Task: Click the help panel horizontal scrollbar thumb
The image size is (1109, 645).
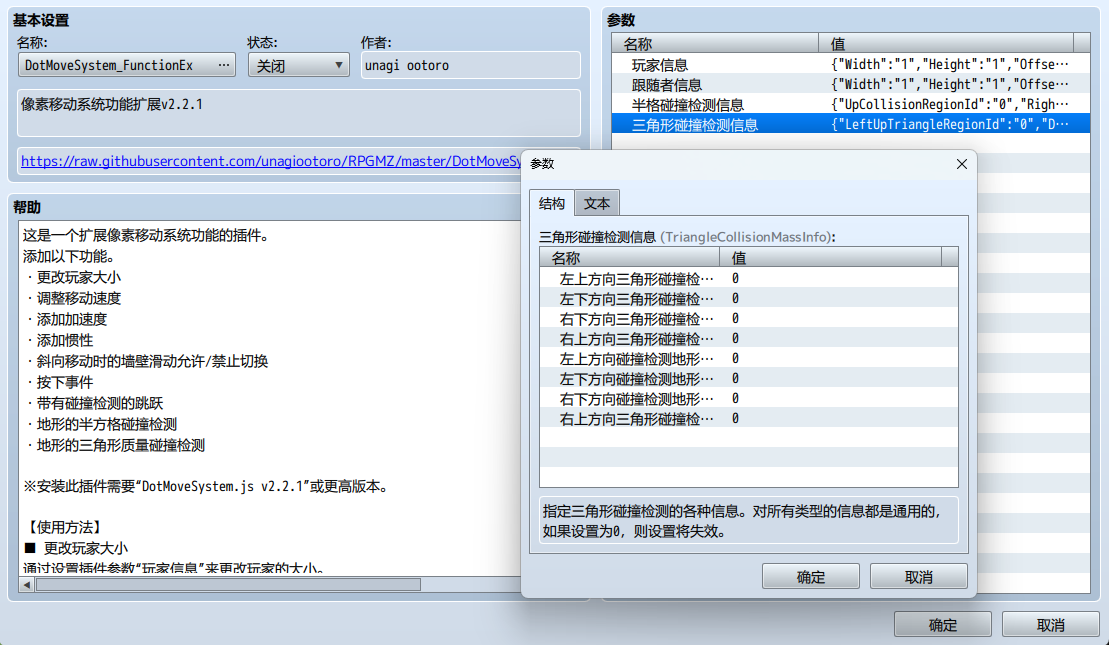Action: pyautogui.click(x=228, y=585)
